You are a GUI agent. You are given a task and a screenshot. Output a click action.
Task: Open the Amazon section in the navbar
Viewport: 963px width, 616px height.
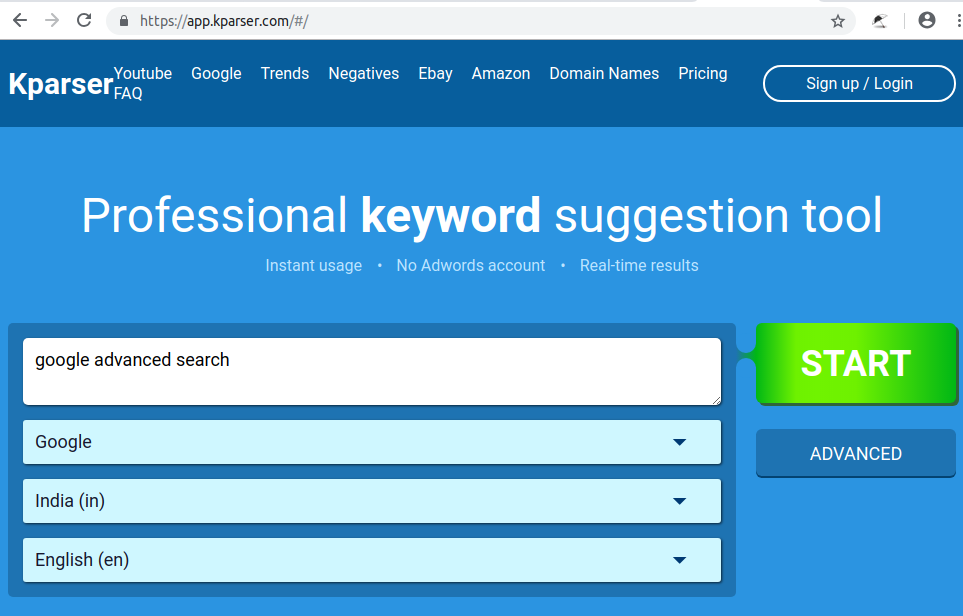tap(500, 73)
